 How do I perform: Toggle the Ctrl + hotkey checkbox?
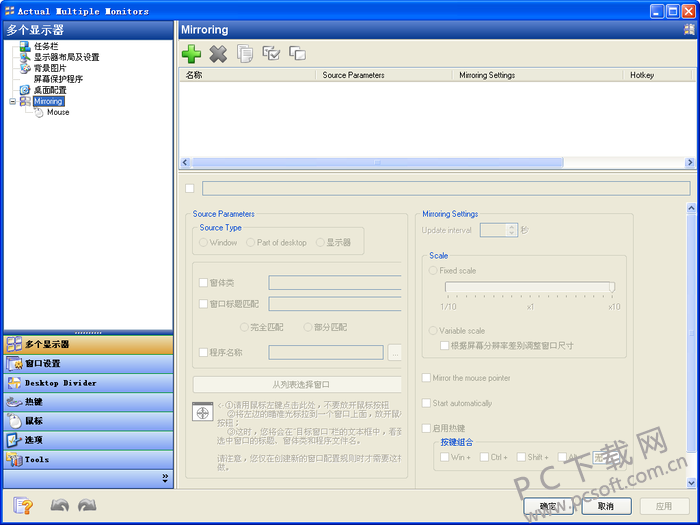[x=484, y=457]
